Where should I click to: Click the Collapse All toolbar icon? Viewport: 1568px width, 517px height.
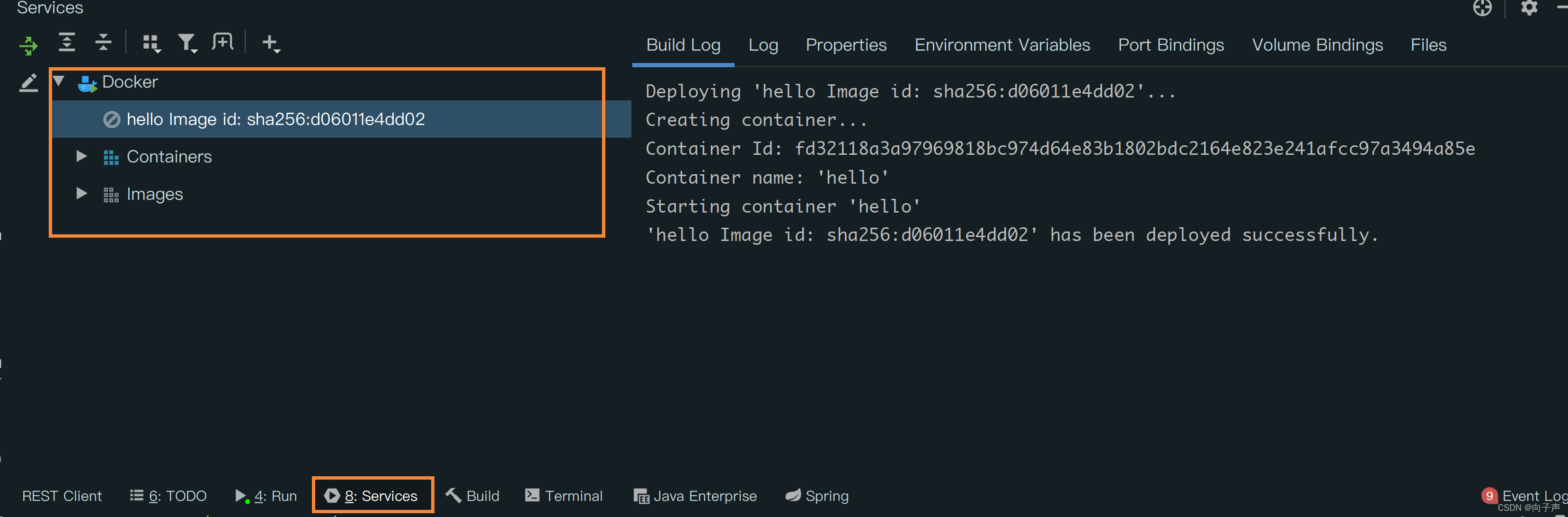[104, 43]
